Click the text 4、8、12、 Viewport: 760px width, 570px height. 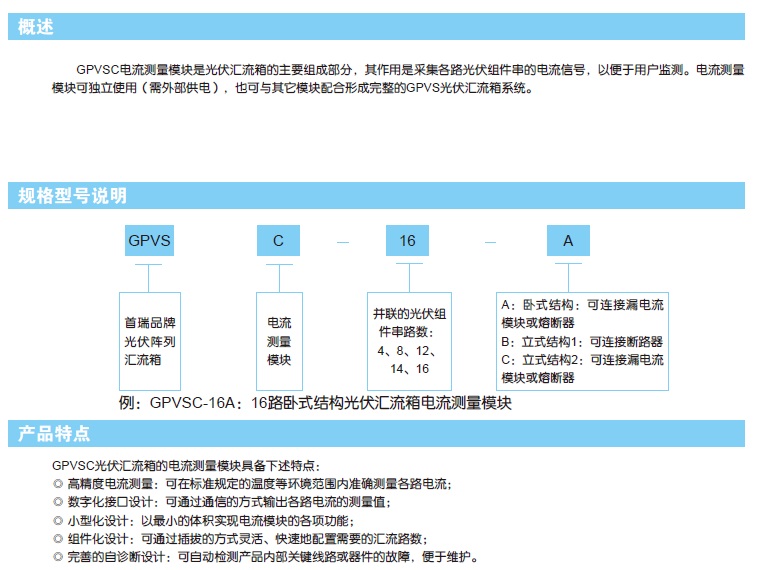pyautogui.click(x=407, y=350)
